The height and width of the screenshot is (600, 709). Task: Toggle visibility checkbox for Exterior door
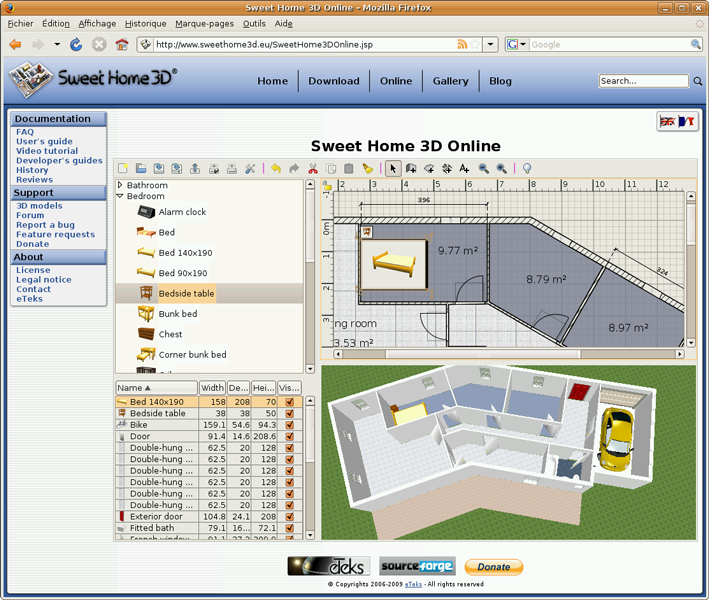point(289,516)
